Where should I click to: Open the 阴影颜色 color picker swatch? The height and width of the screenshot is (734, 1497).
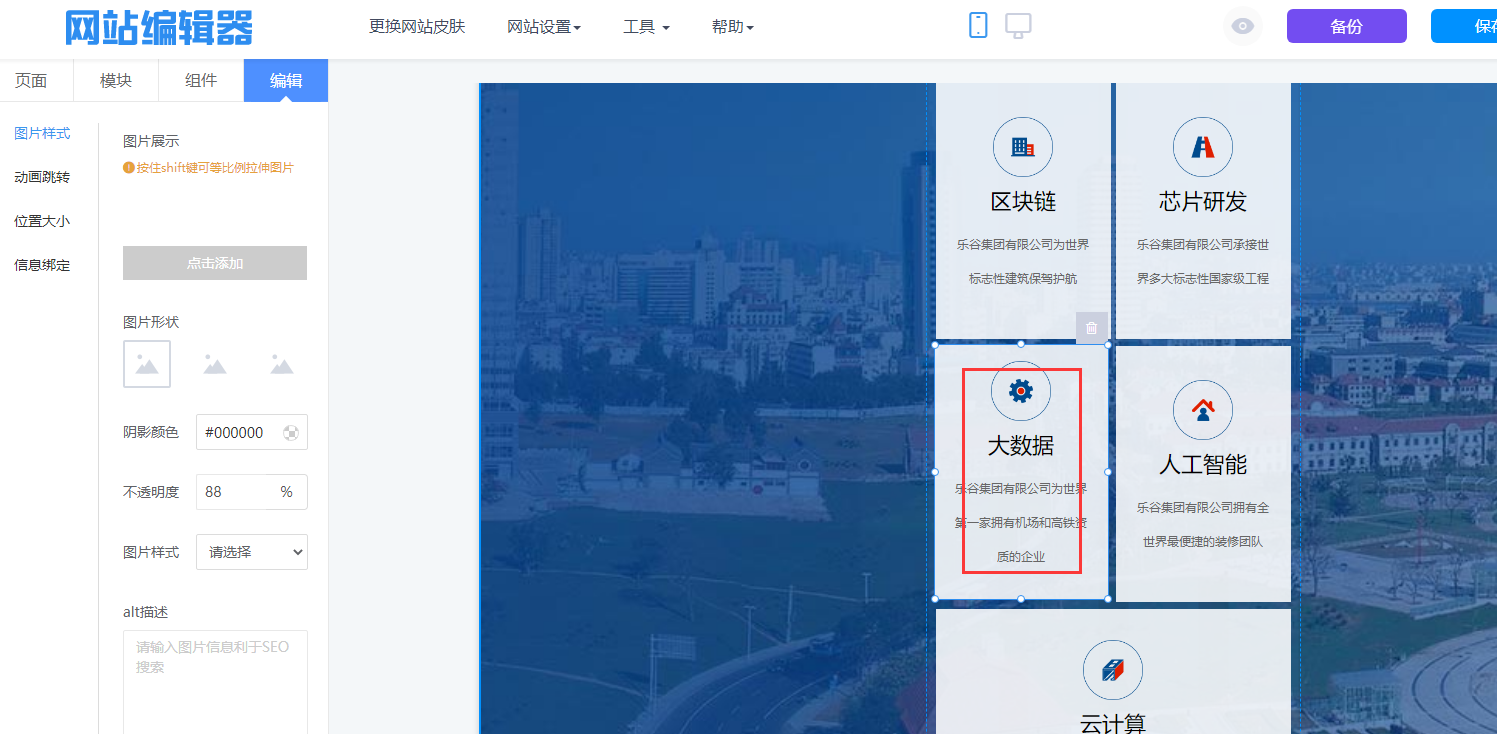pyautogui.click(x=291, y=433)
